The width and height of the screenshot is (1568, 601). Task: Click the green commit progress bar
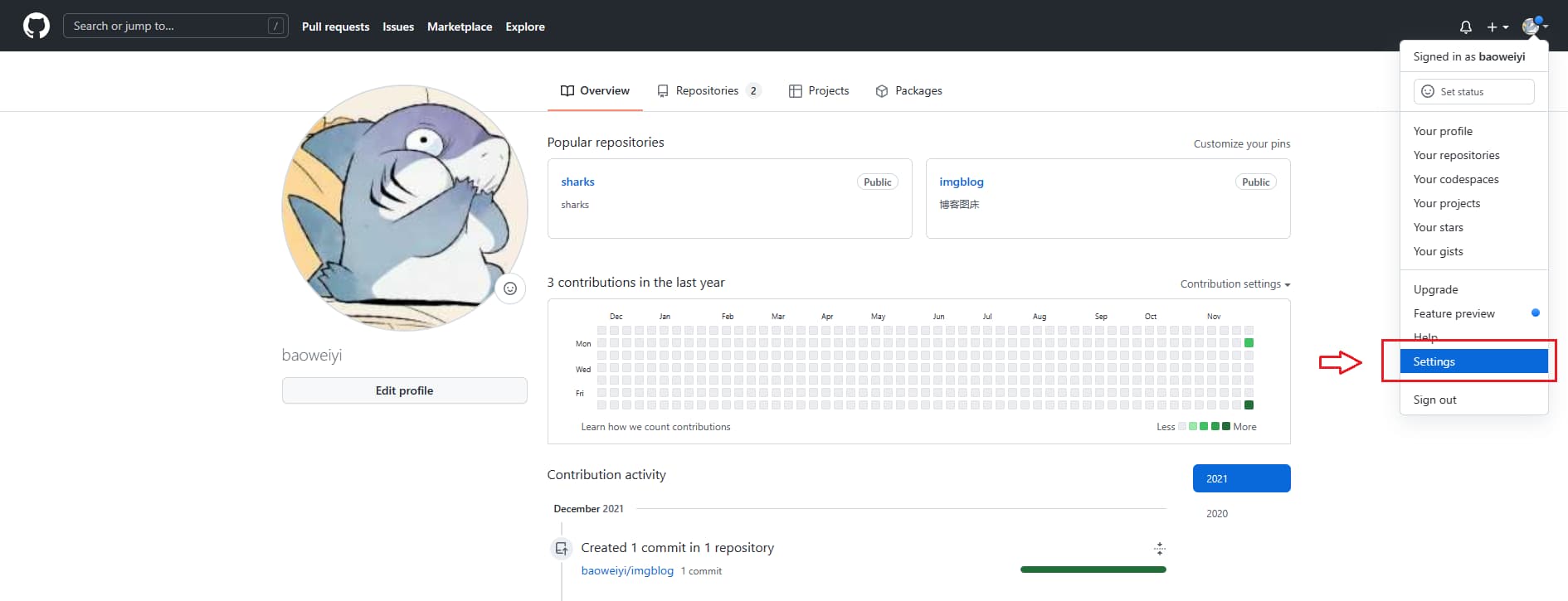pyautogui.click(x=1093, y=569)
